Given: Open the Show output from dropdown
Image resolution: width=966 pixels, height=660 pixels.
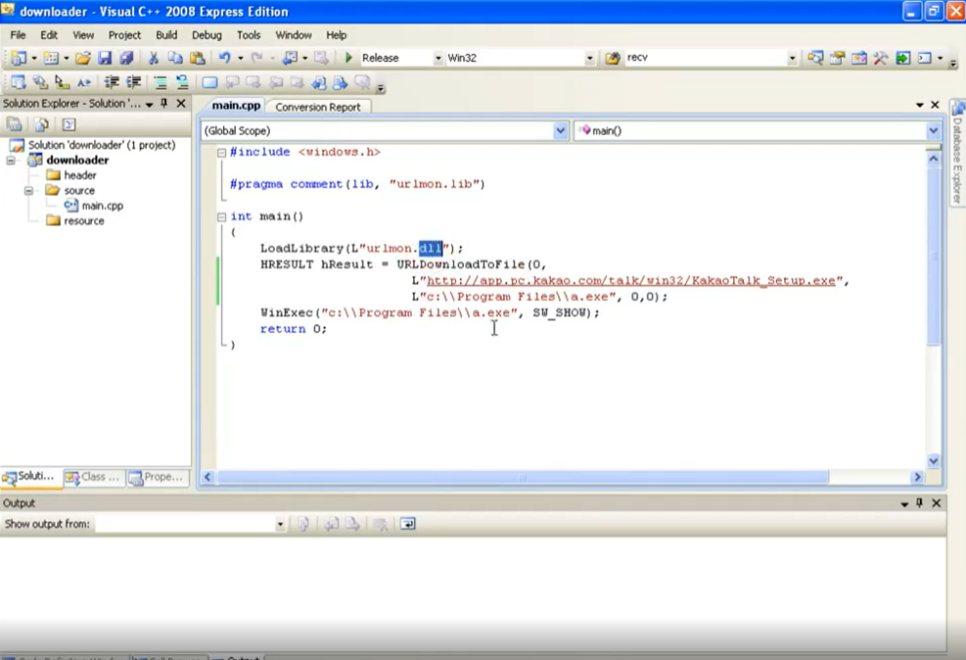Looking at the screenshot, I should pyautogui.click(x=280, y=524).
